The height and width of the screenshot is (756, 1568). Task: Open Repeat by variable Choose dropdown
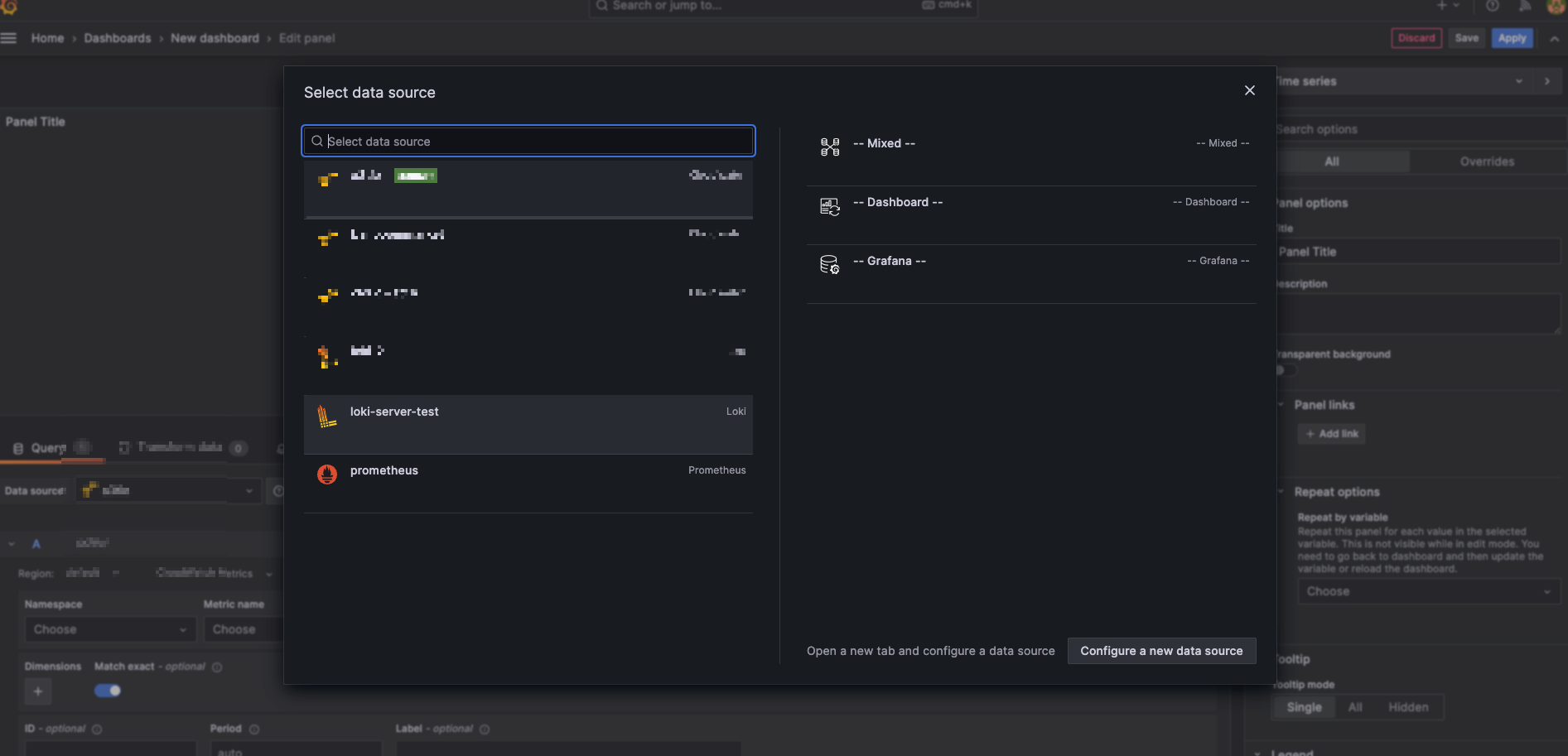(x=1428, y=591)
